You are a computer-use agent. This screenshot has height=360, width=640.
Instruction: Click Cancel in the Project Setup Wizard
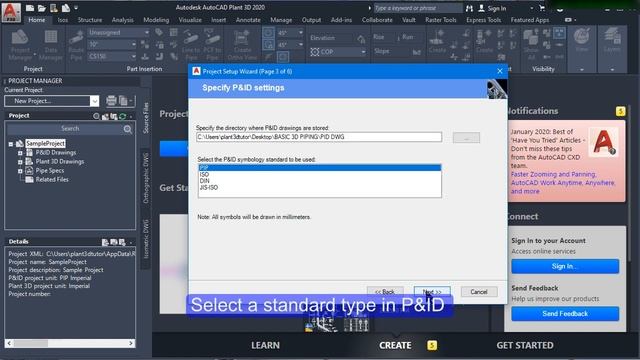click(479, 292)
